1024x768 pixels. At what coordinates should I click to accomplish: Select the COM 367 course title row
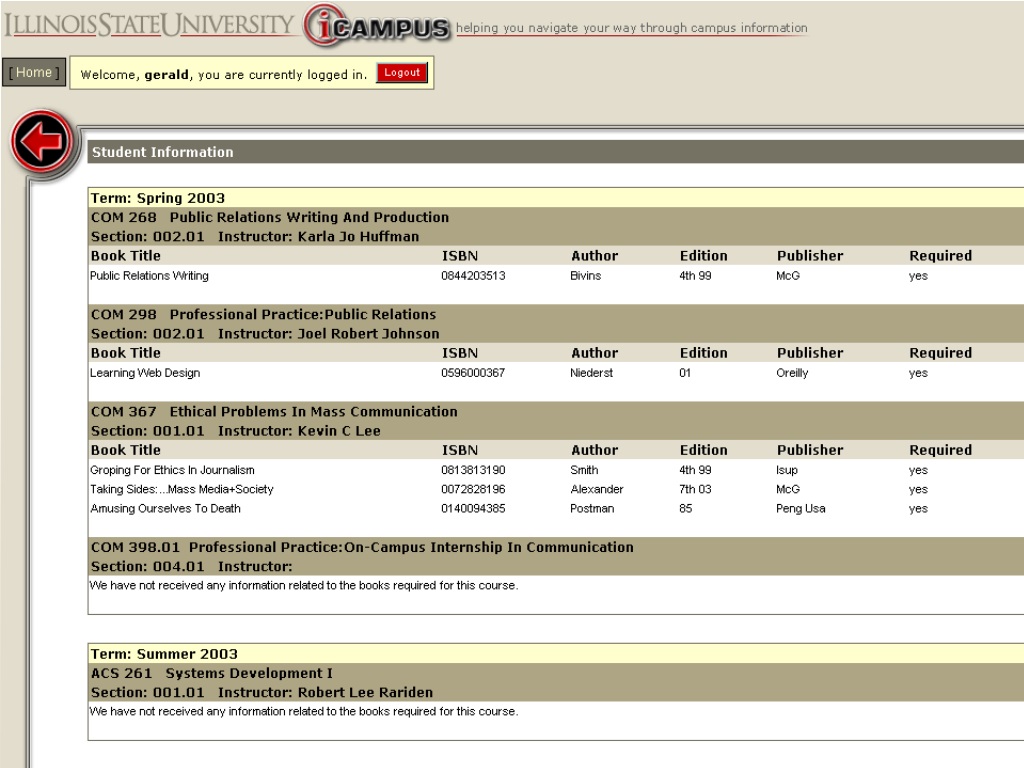tap(556, 411)
